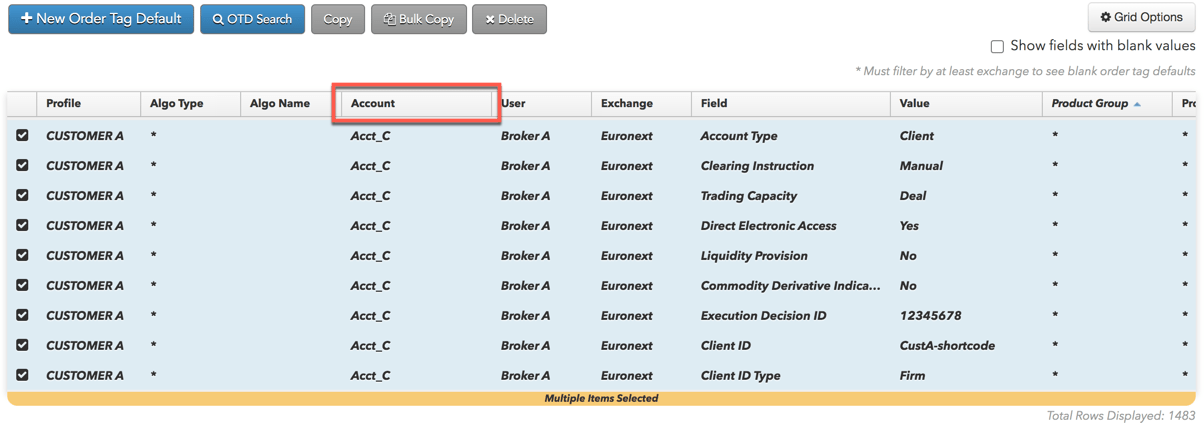Select the Trading Capacity field cell
This screenshot has height=423, width=1204.
(x=791, y=195)
